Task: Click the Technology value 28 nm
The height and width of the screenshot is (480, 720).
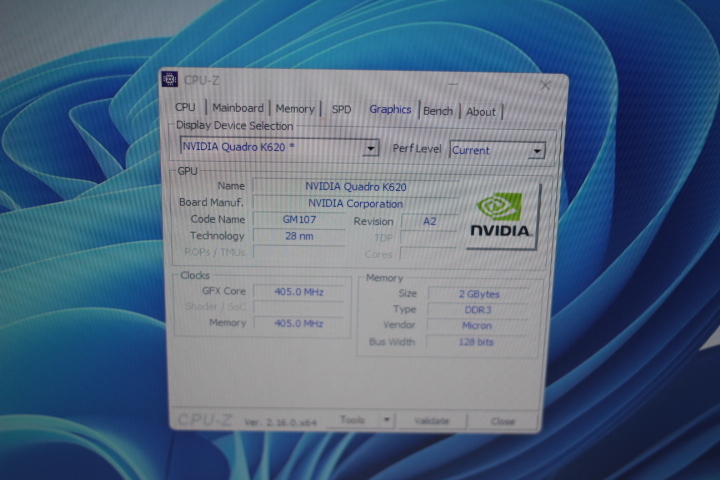Action: (299, 236)
